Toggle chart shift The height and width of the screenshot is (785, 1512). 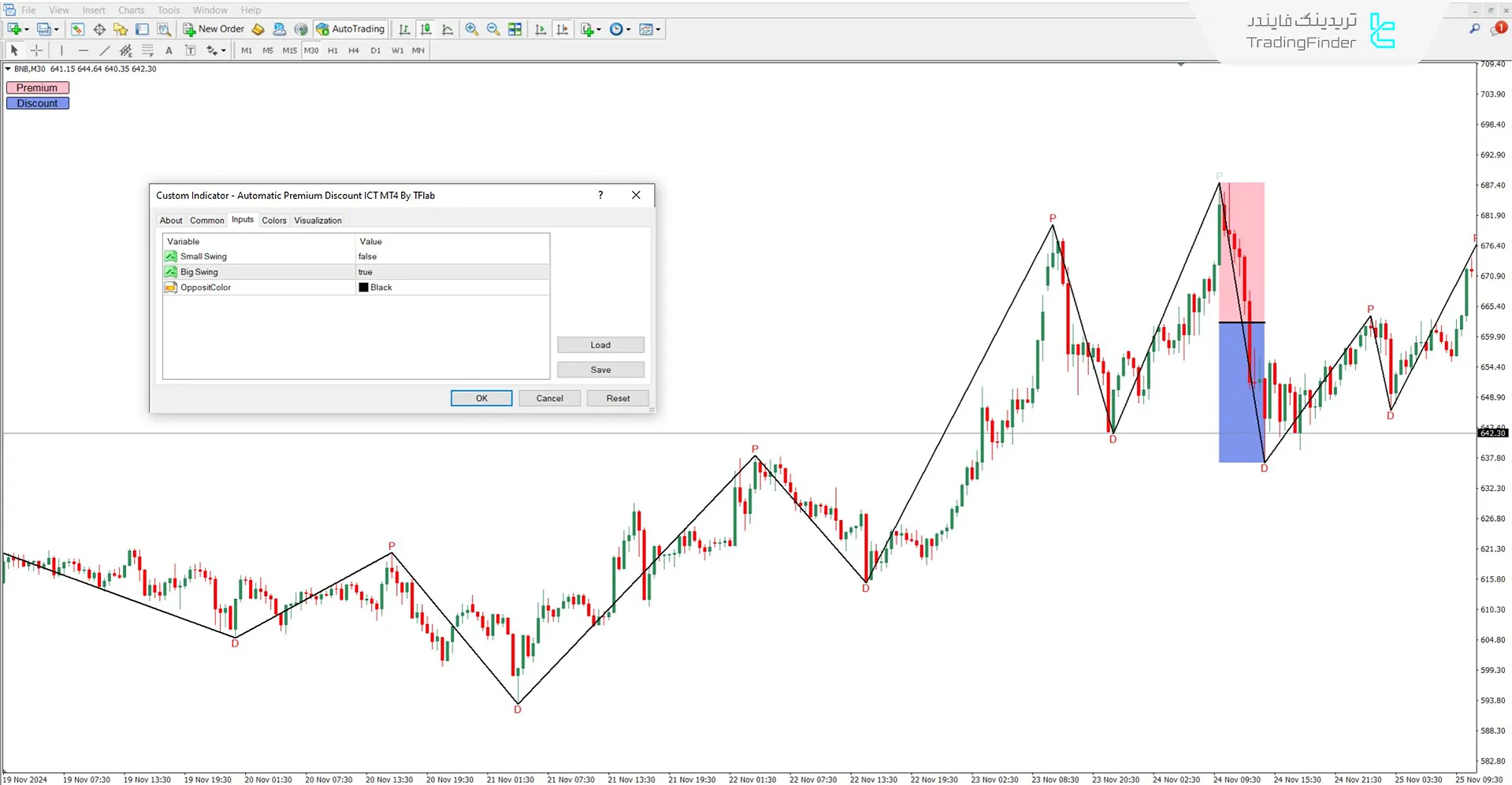562,29
